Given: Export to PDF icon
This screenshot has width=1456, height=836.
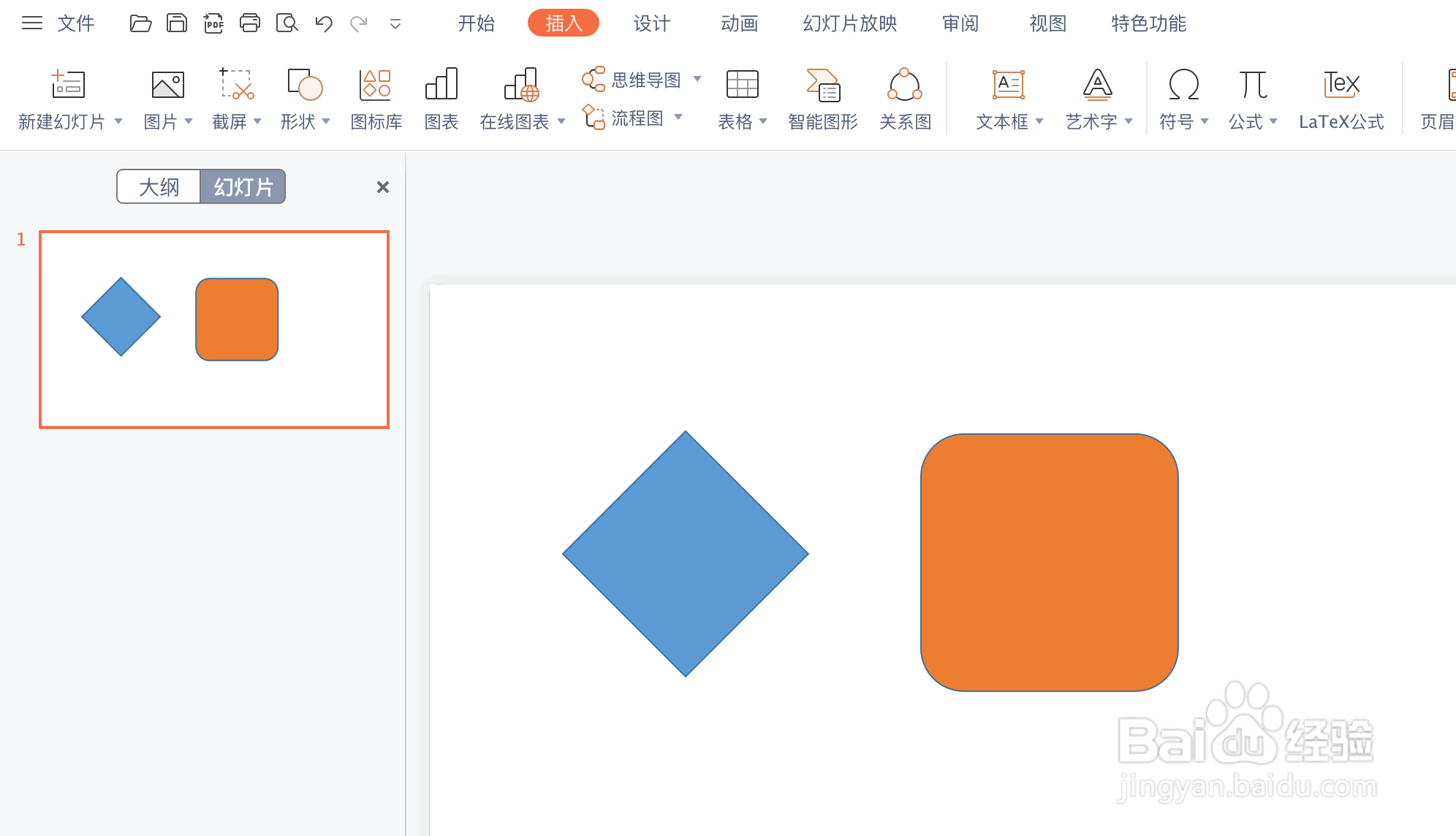Looking at the screenshot, I should pos(213,23).
